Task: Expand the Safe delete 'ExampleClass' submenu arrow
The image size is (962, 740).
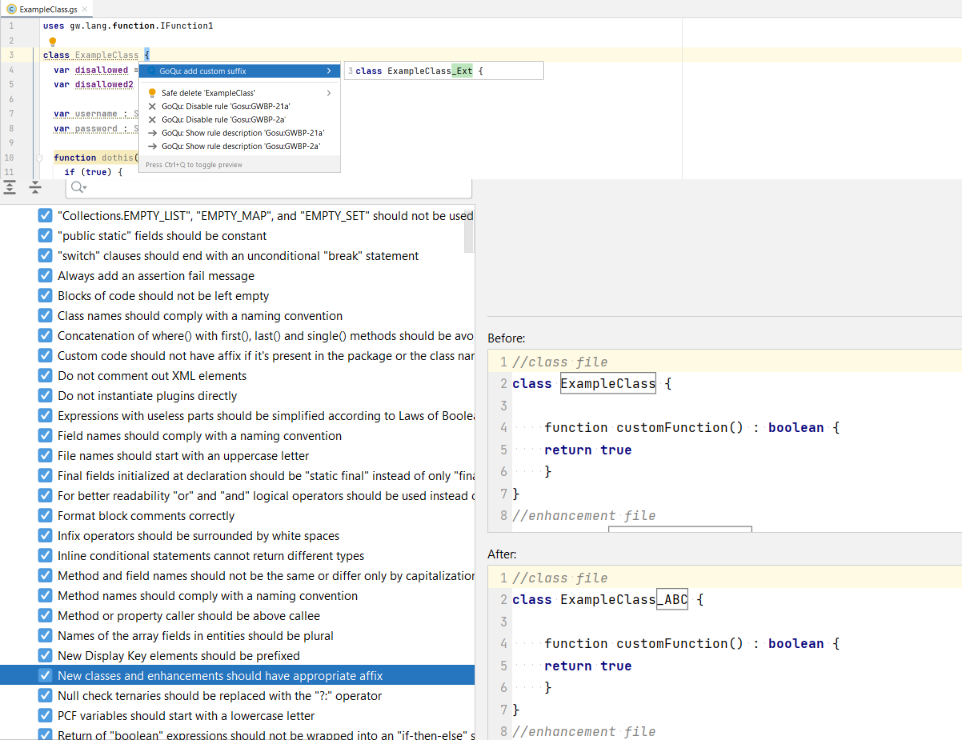Action: pos(329,93)
